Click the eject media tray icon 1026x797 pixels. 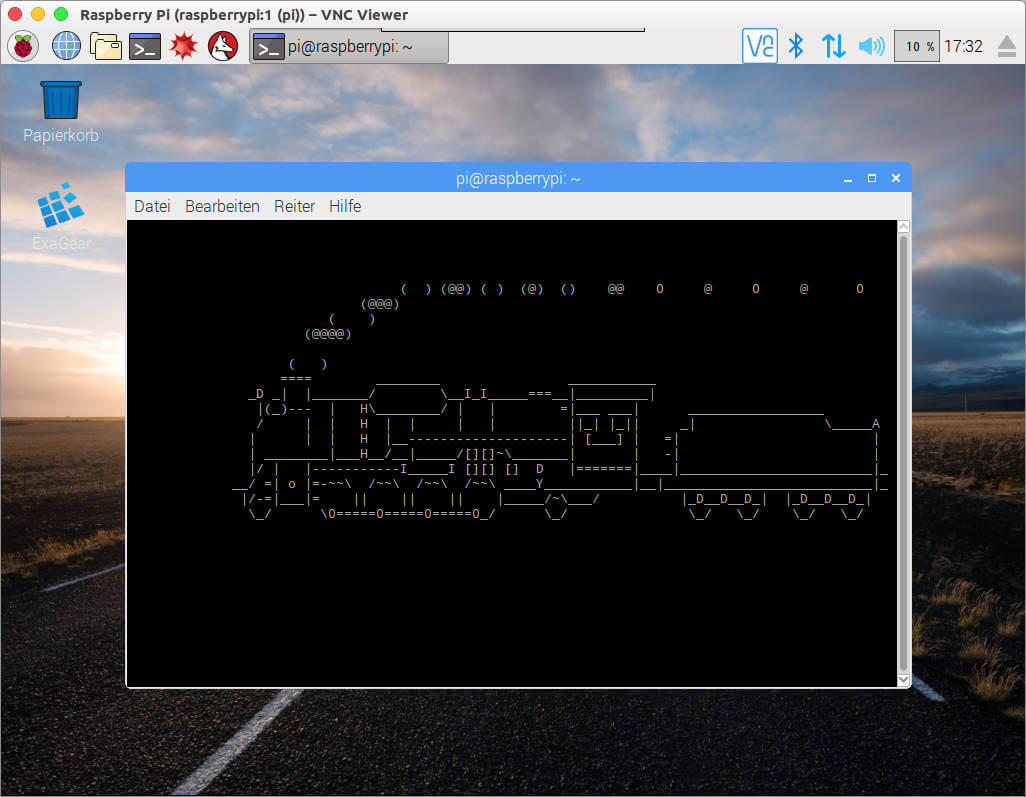(x=1007, y=46)
